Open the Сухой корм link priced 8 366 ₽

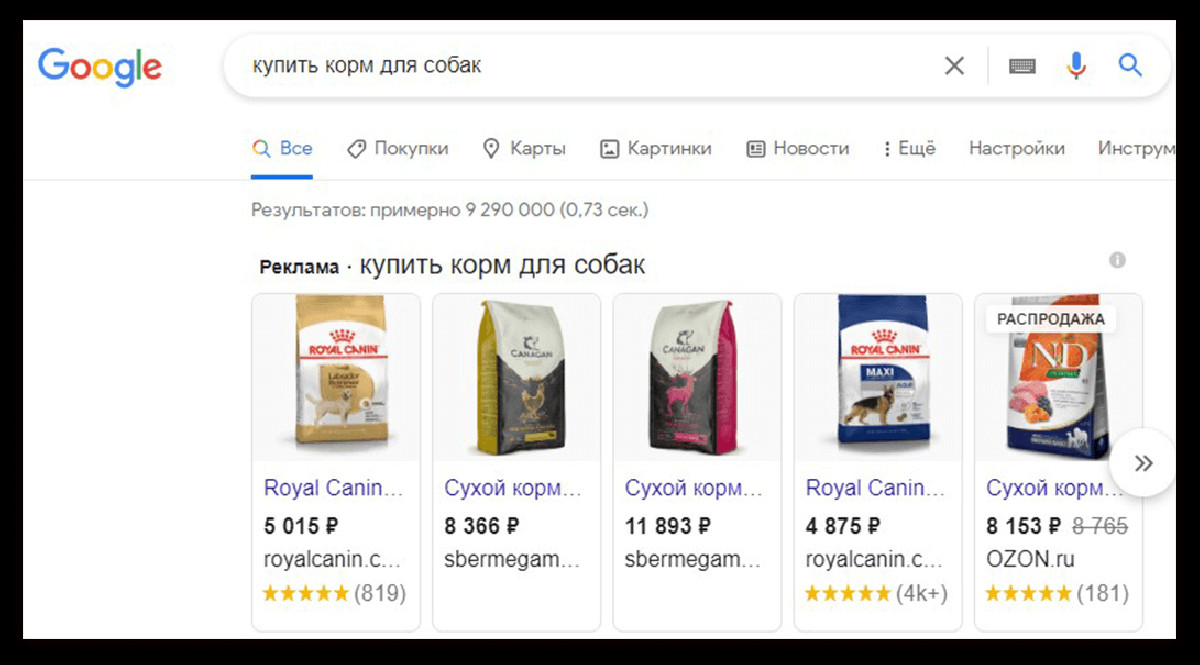point(513,488)
